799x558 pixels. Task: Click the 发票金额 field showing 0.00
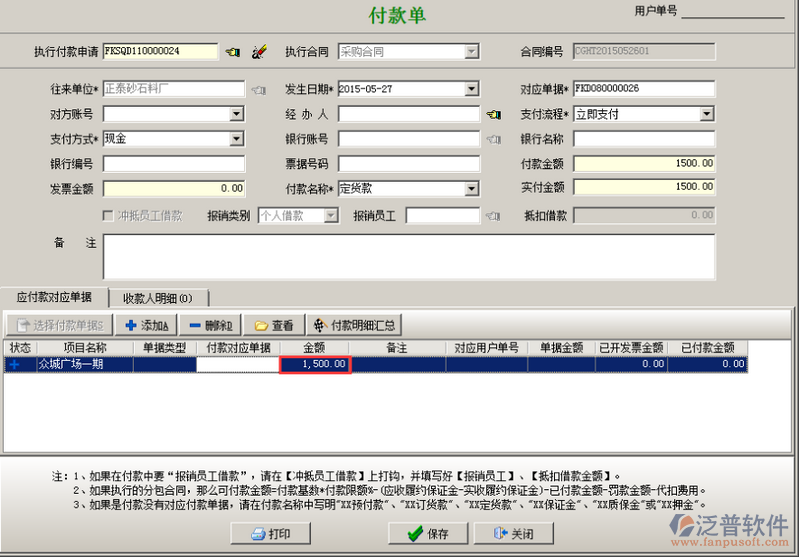point(174,189)
